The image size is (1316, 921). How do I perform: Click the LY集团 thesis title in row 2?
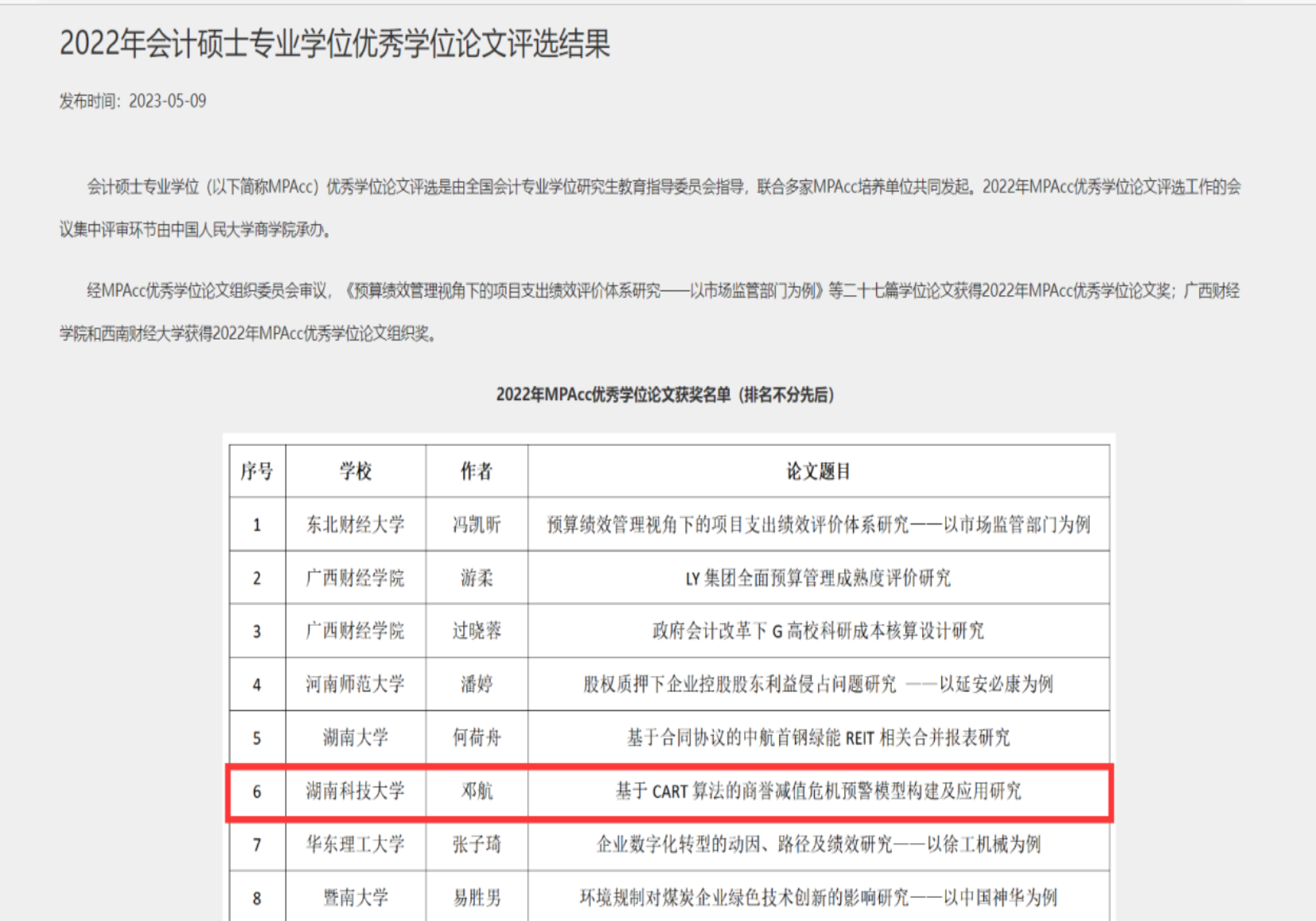pos(818,578)
